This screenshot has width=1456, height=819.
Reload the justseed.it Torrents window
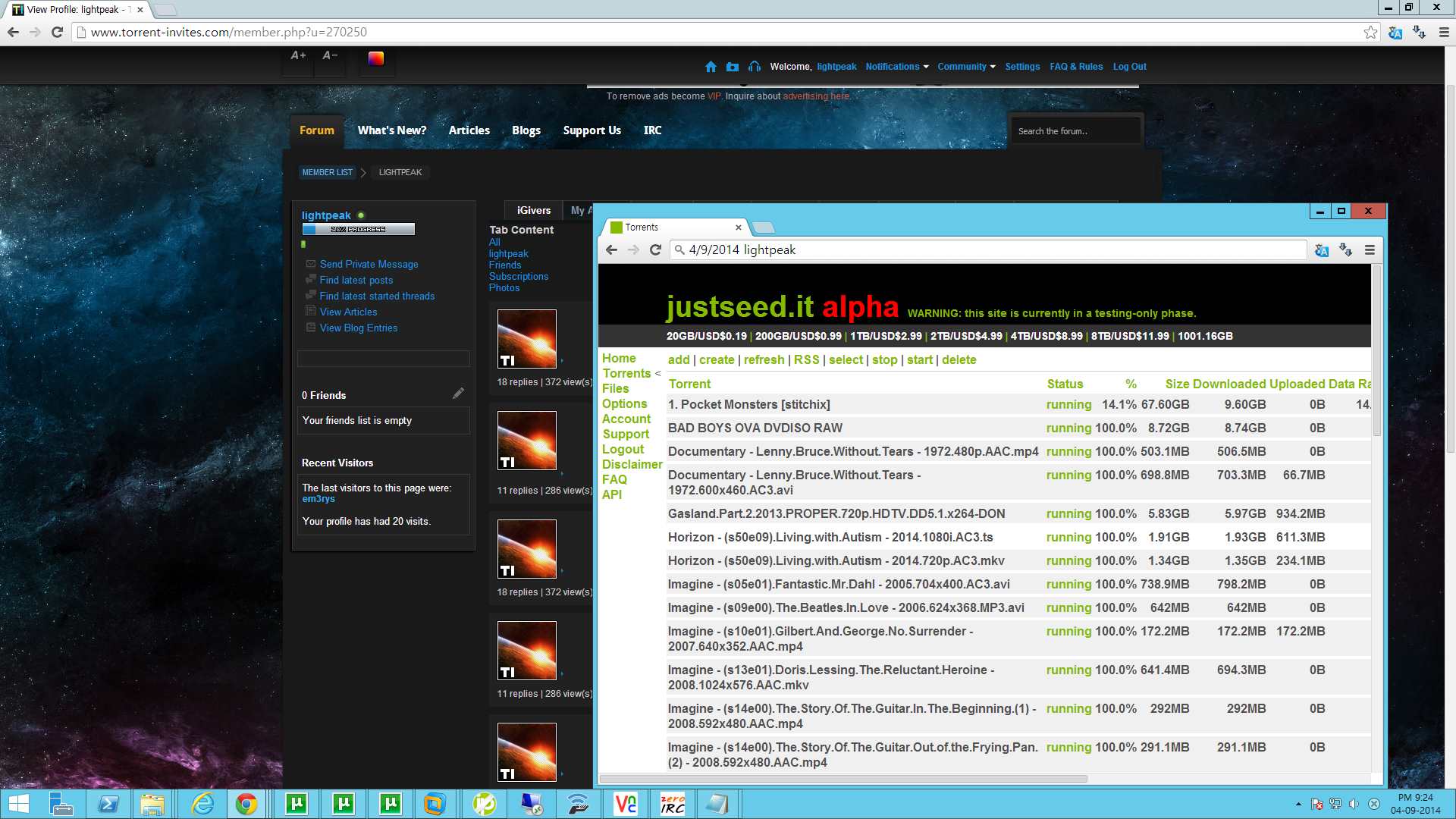pyautogui.click(x=656, y=249)
